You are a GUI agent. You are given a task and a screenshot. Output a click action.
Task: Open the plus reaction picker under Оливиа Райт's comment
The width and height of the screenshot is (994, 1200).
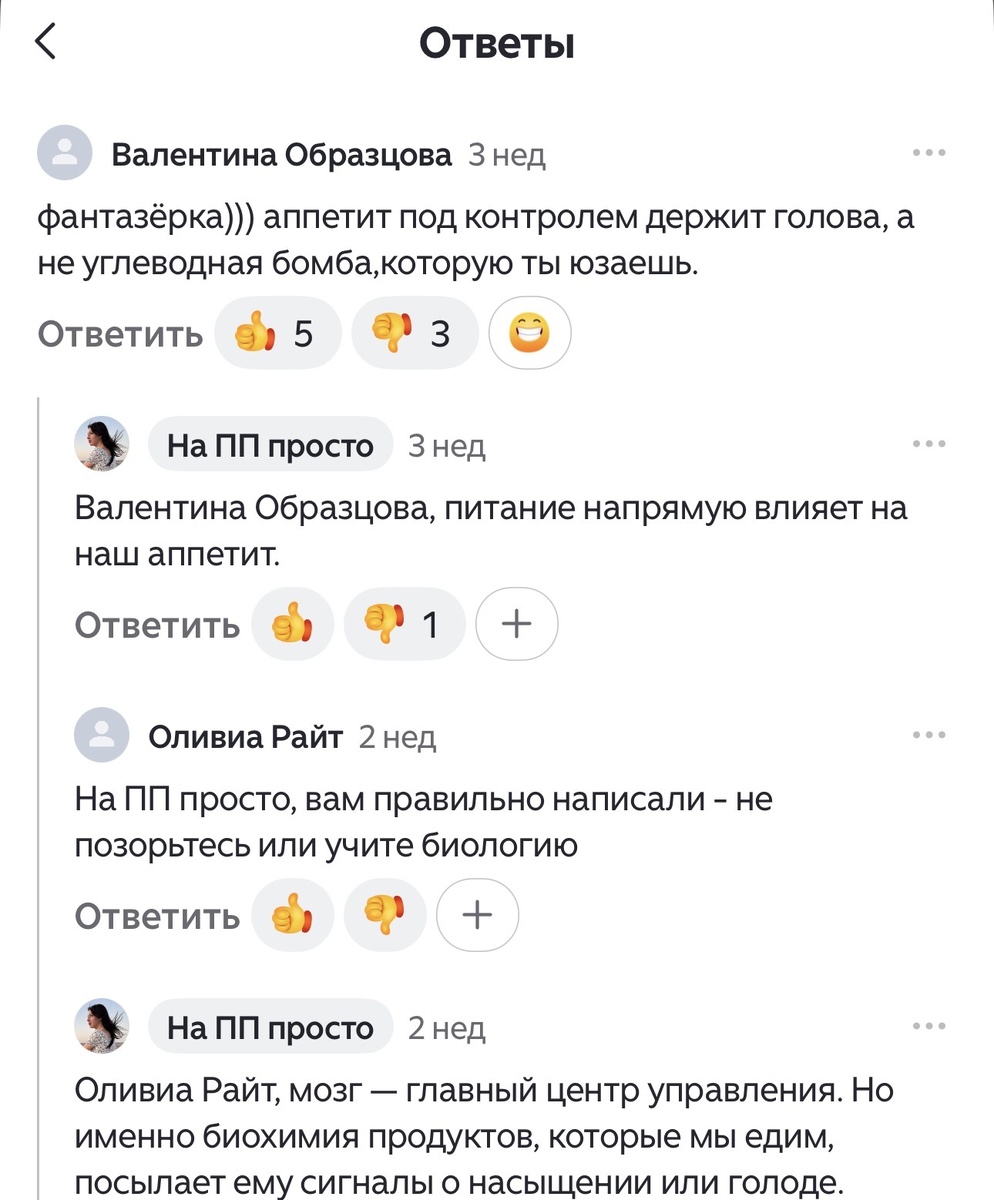477,914
